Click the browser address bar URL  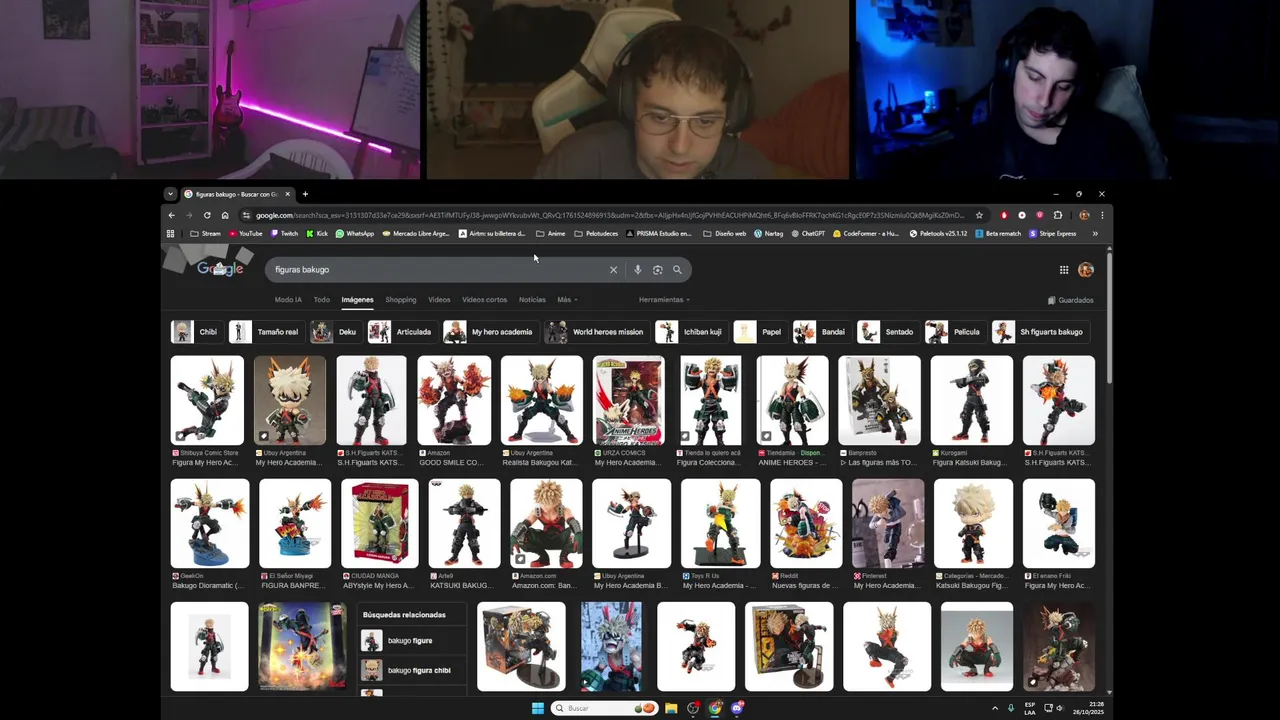[x=610, y=215]
